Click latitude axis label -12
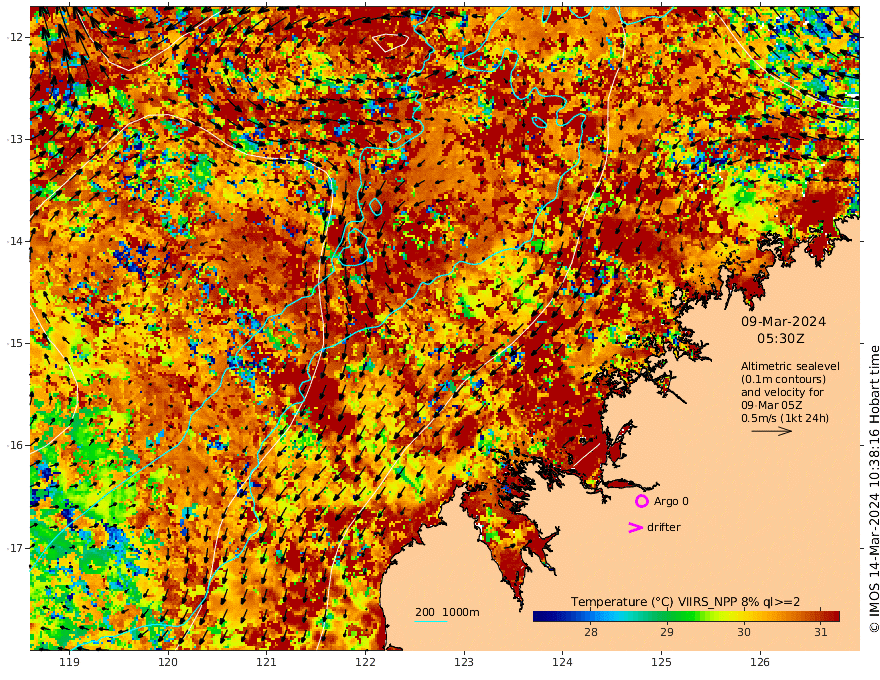The width and height of the screenshot is (880, 680). click(15, 37)
